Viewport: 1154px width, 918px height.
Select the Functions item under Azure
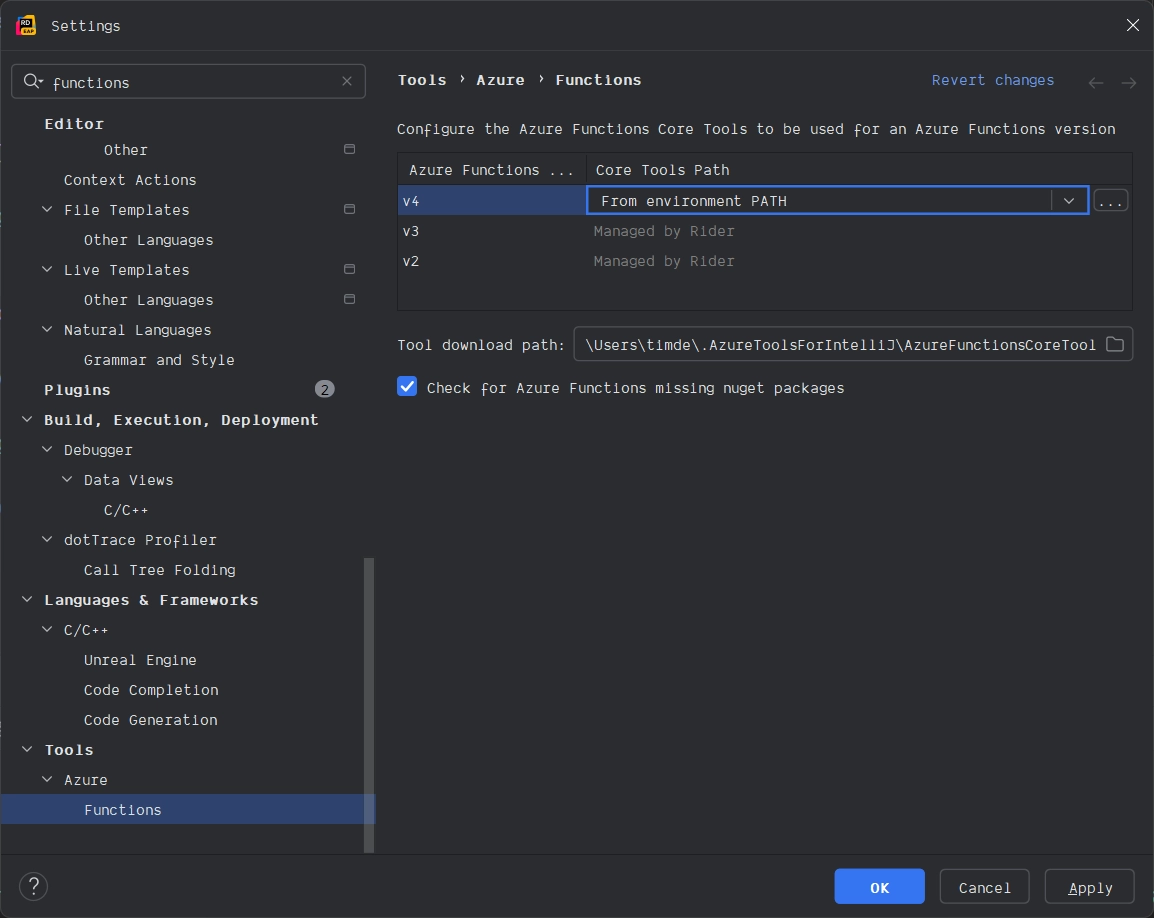point(188,810)
